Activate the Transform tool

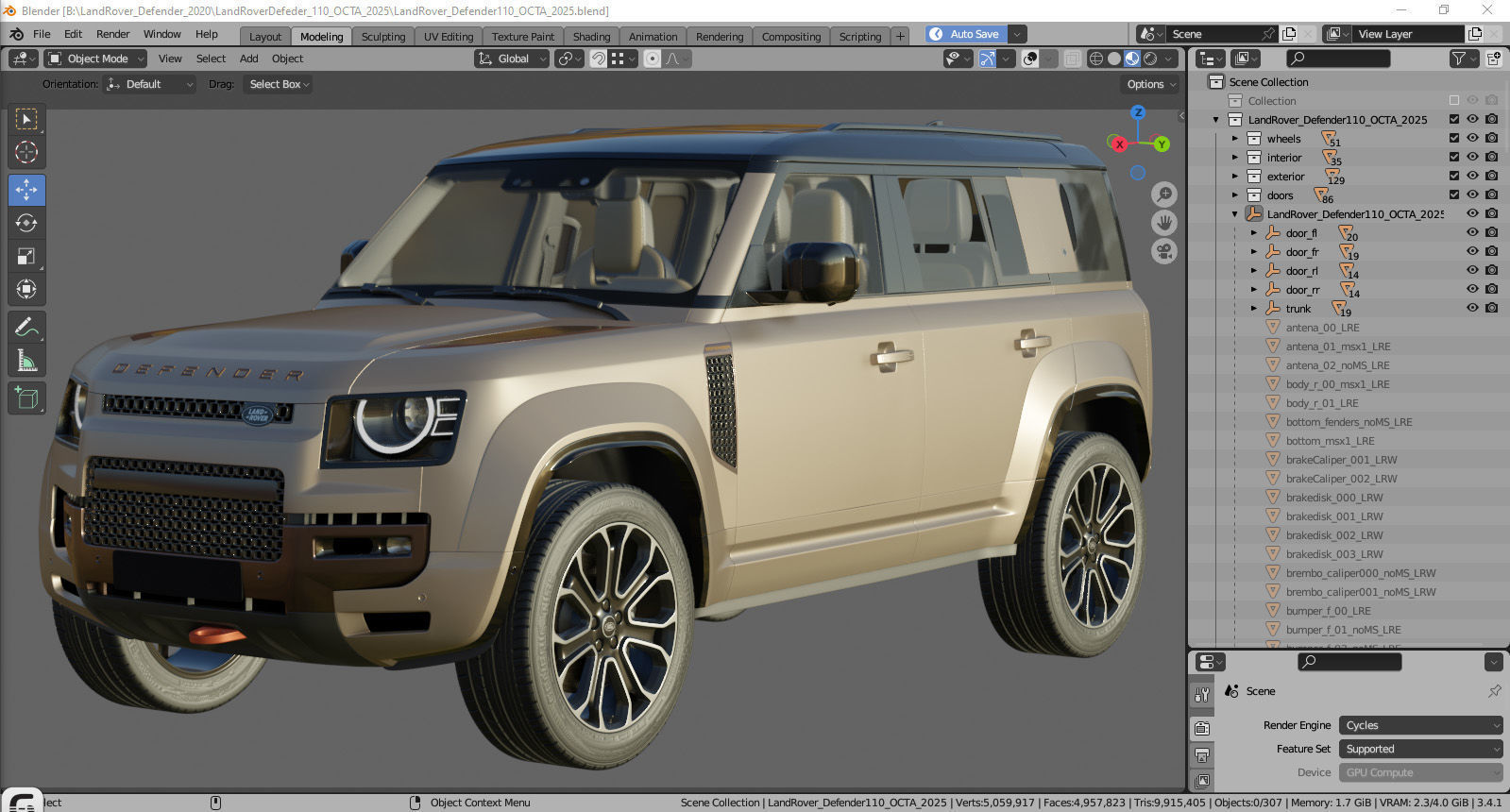tap(26, 289)
